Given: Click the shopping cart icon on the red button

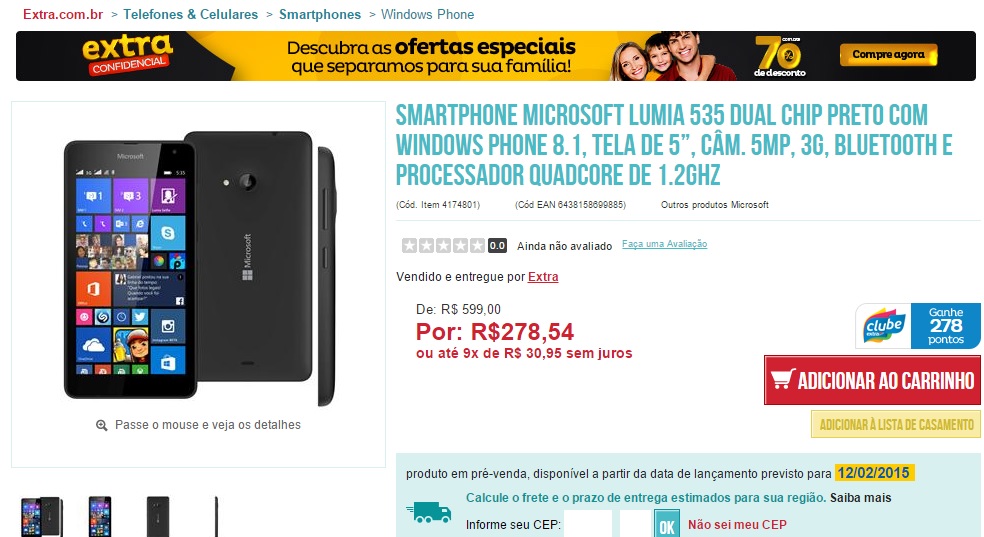Looking at the screenshot, I should coord(783,380).
